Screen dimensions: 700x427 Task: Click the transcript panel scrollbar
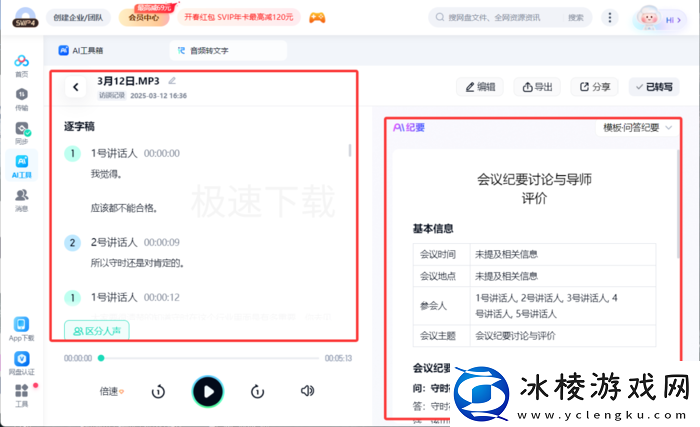click(350, 150)
